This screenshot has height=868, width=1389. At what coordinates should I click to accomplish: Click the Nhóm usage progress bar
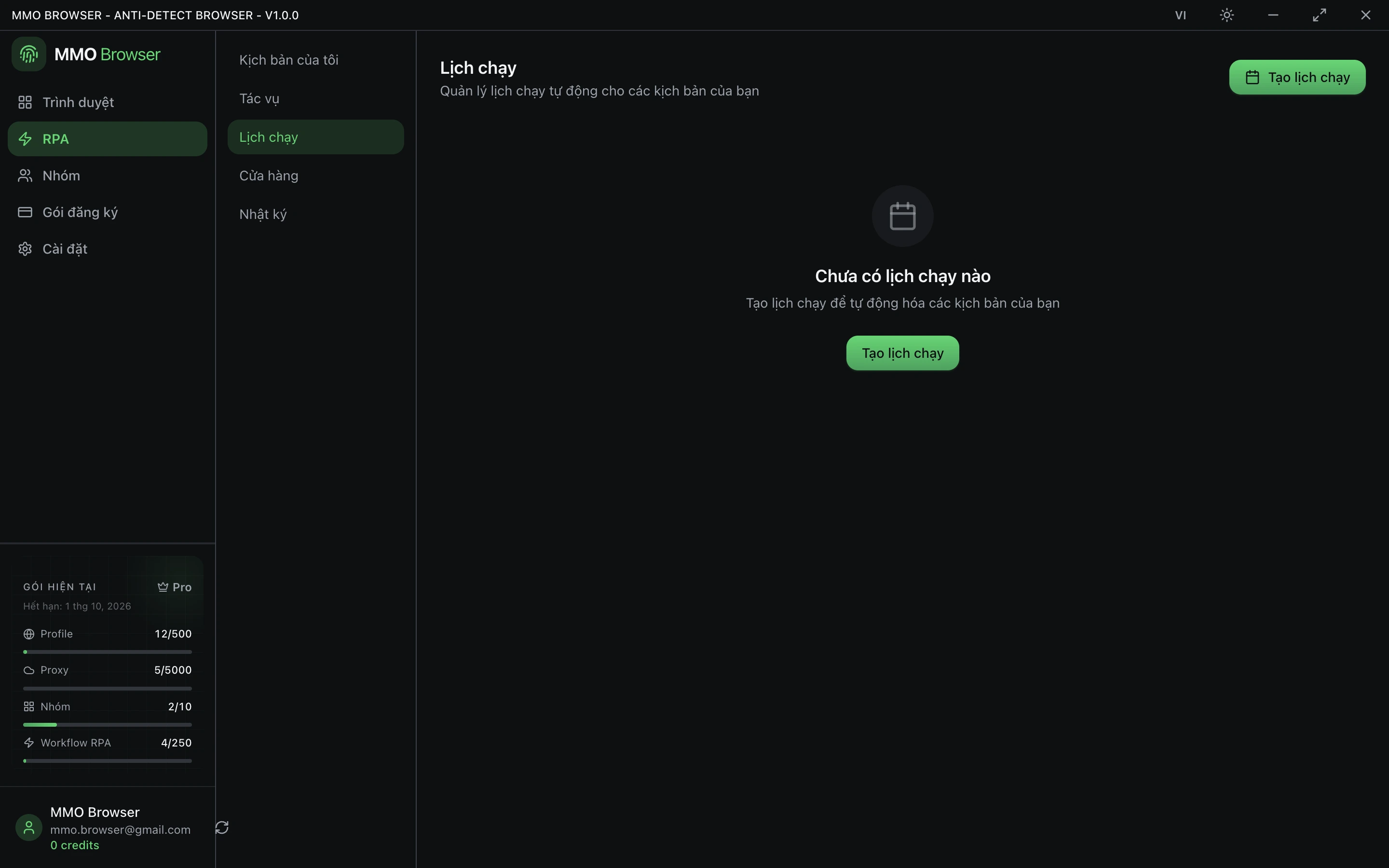(108, 724)
